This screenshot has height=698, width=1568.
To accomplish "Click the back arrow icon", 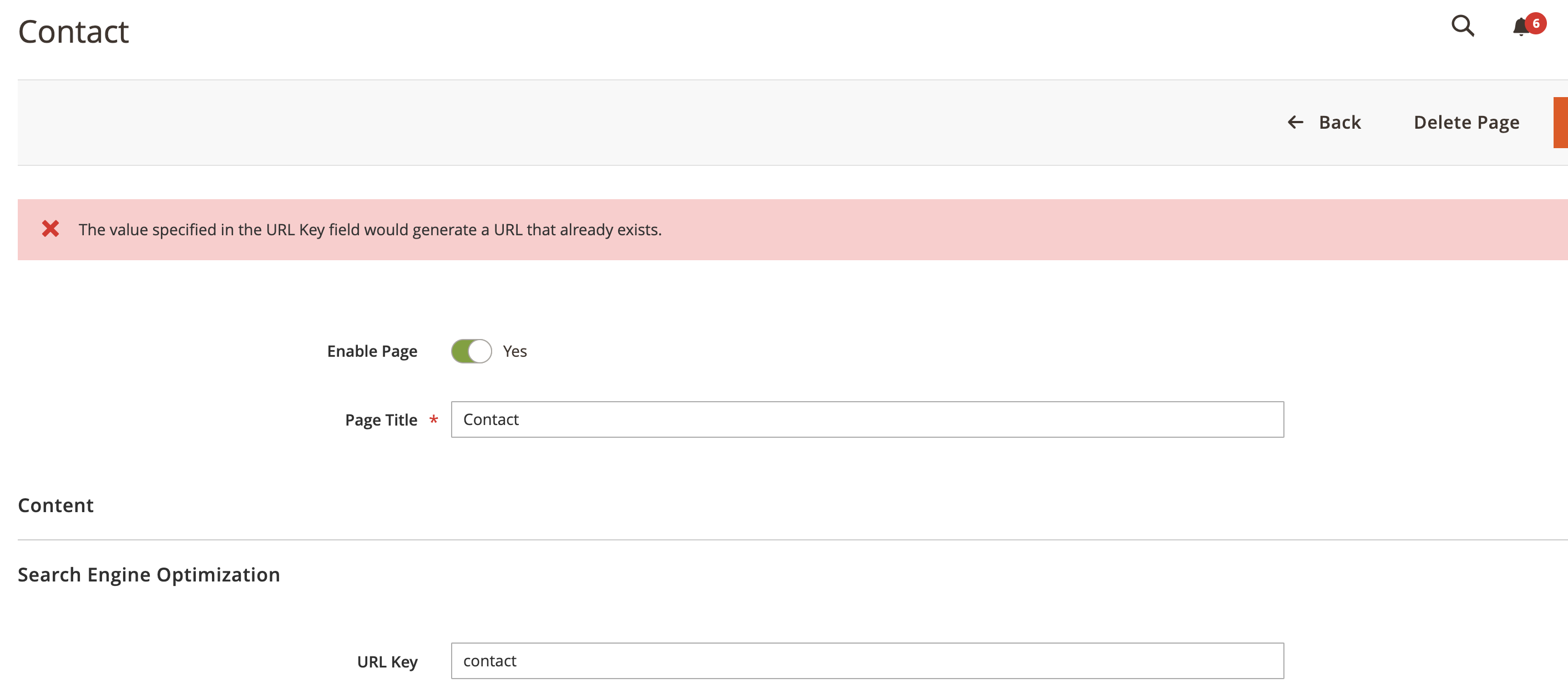I will pos(1296,122).
